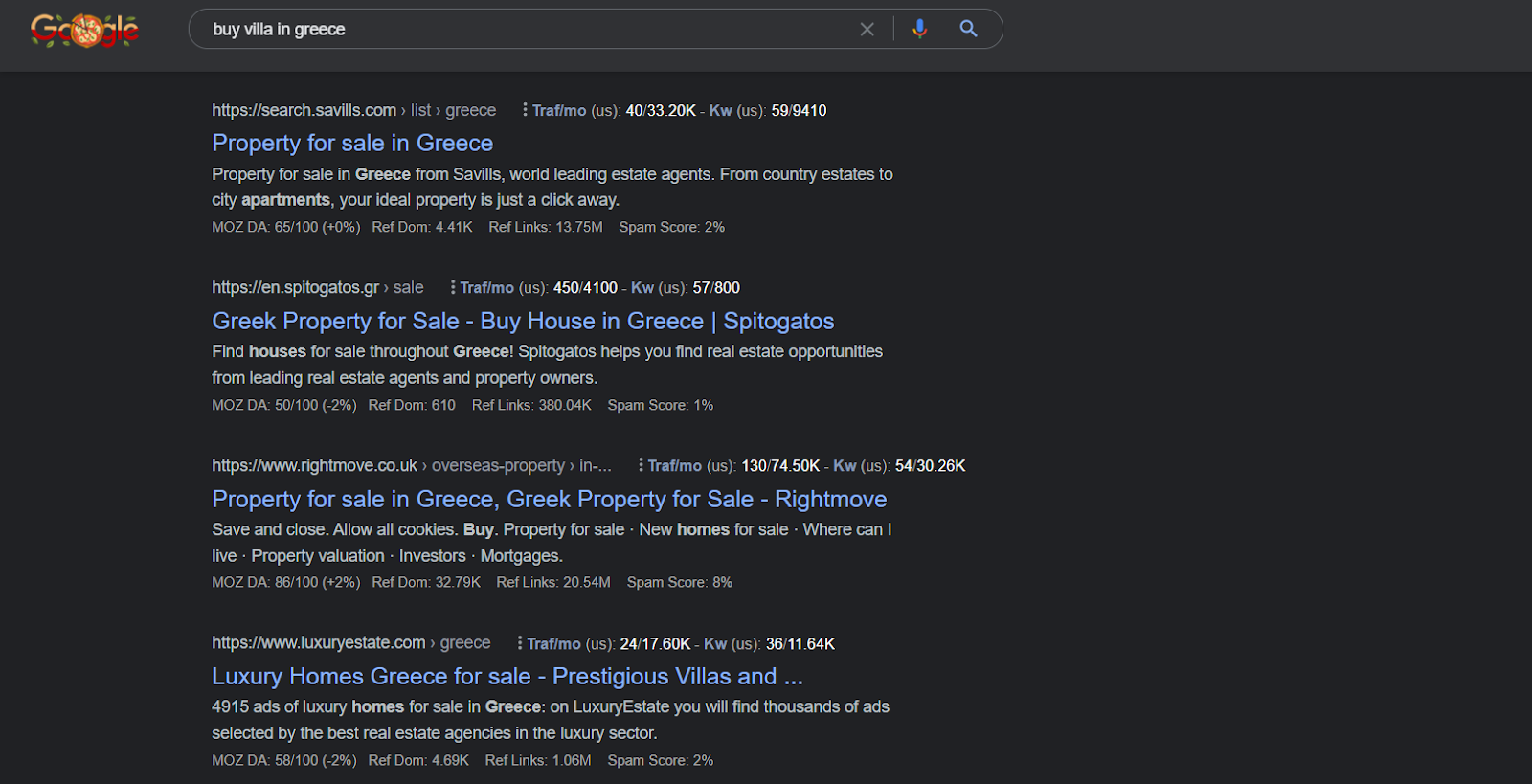Image resolution: width=1532 pixels, height=784 pixels.
Task: Click the https://en.spitogatos.gr URL breadcrumb
Action: [x=317, y=287]
